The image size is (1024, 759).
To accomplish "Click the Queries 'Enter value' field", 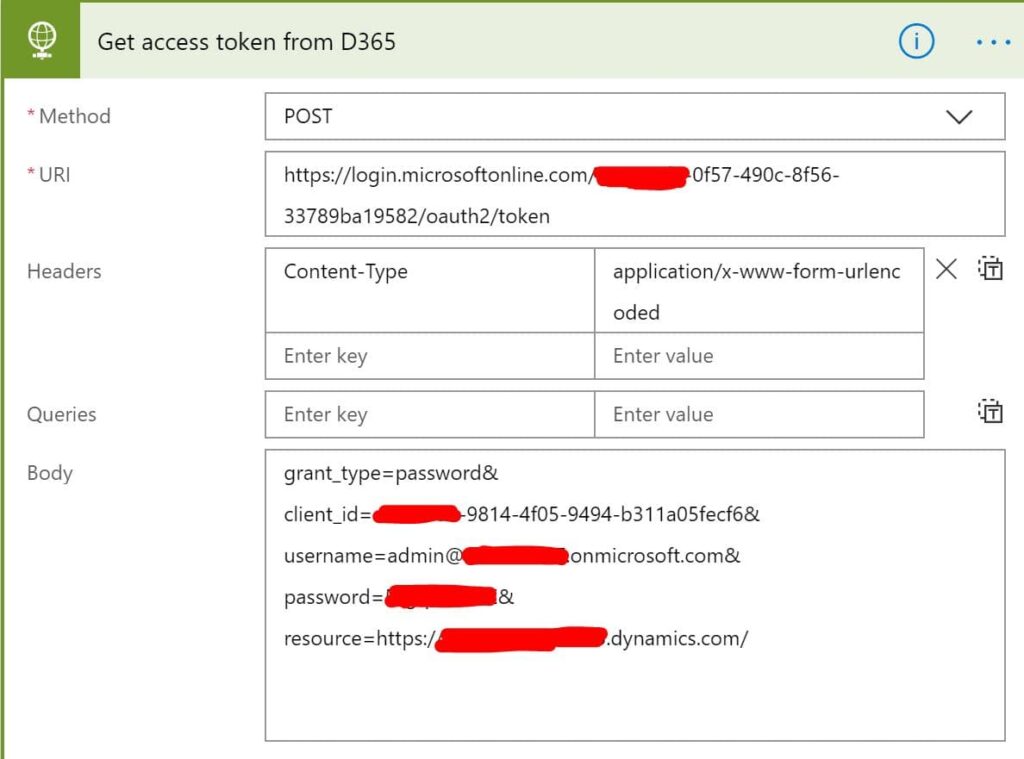I will click(760, 414).
